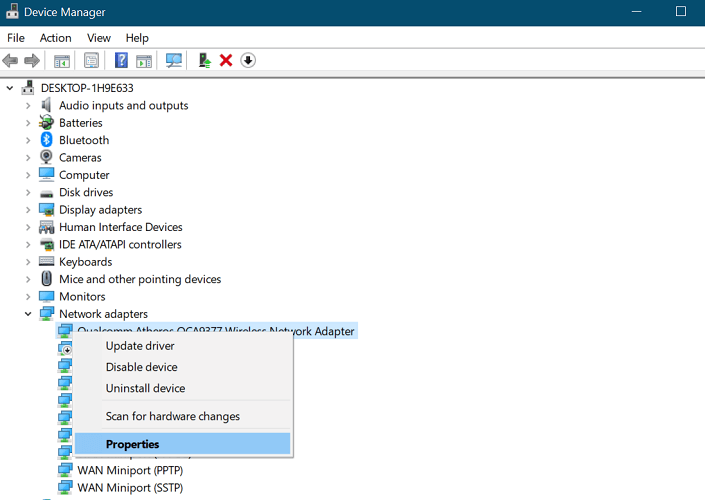
Task: Expand the Computer chevron
Action: coord(28,175)
